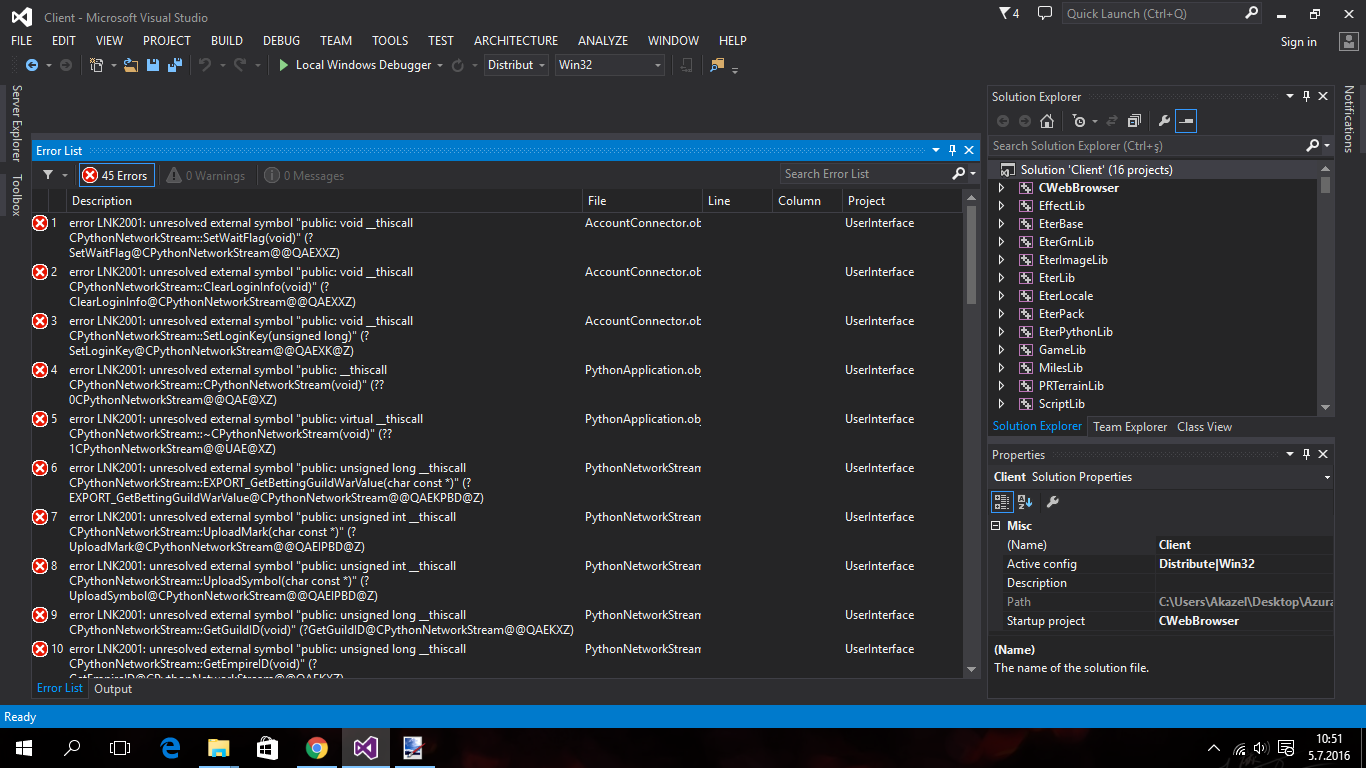This screenshot has height=768, width=1366.
Task: Select the Solution 'Client' (16 projects) node
Action: 1096,170
